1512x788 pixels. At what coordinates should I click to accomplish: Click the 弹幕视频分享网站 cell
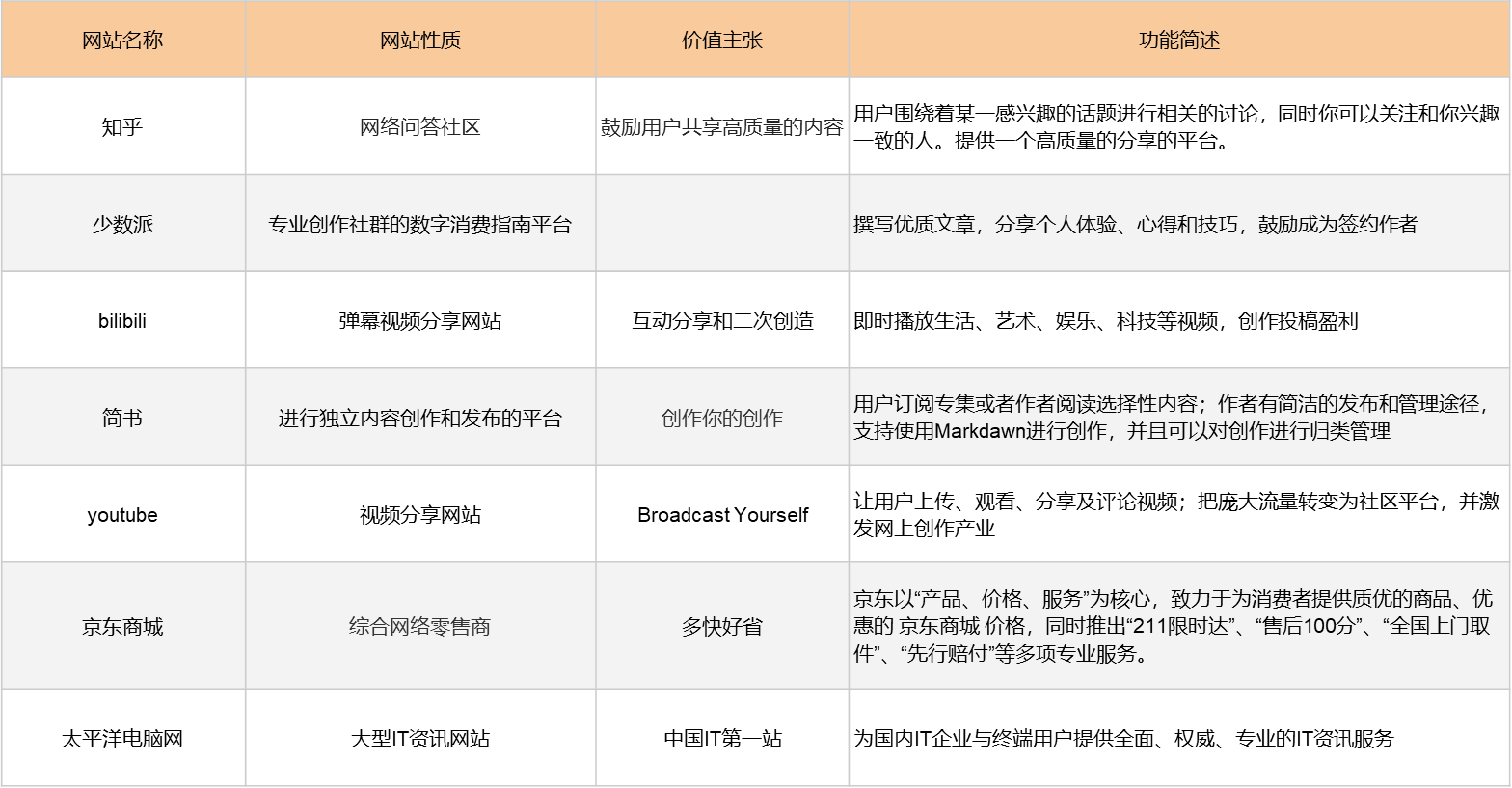(420, 320)
